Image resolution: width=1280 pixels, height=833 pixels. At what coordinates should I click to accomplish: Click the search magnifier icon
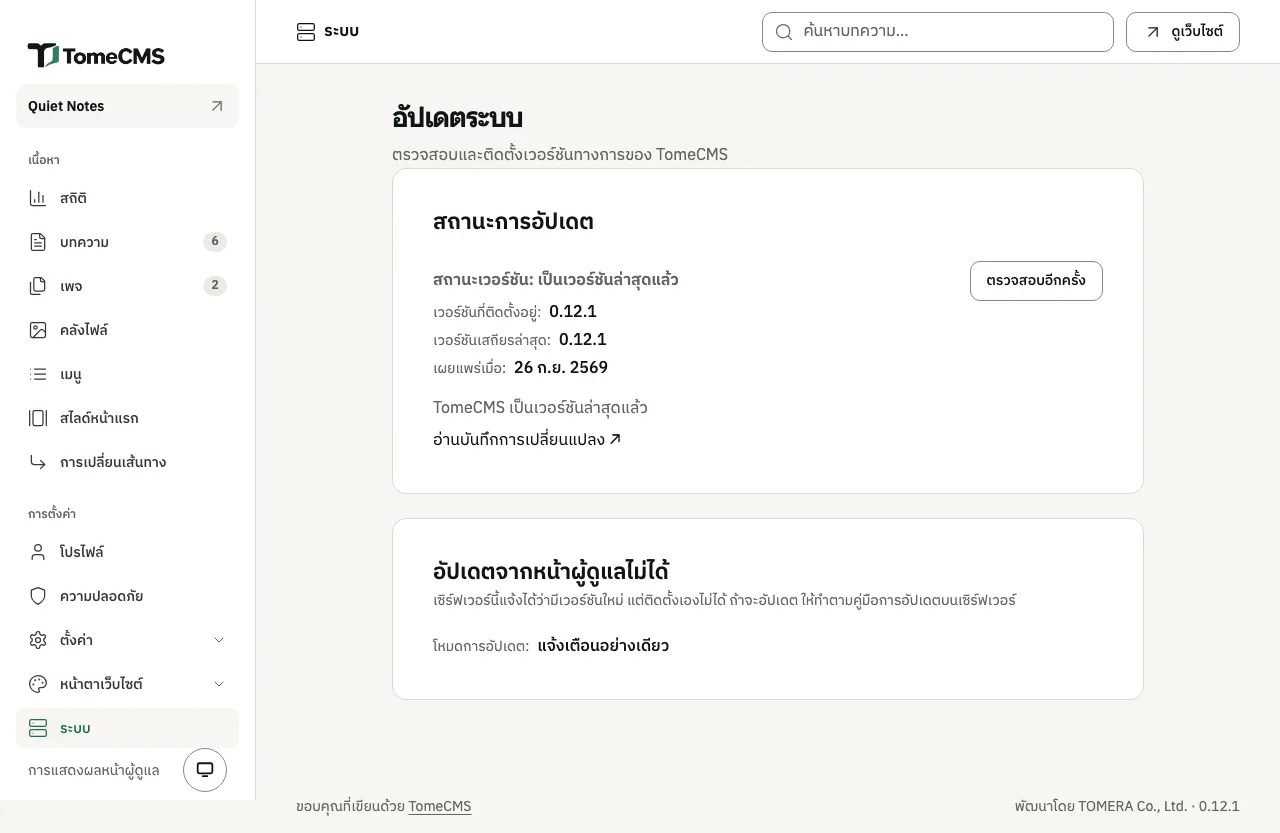pyautogui.click(x=784, y=32)
